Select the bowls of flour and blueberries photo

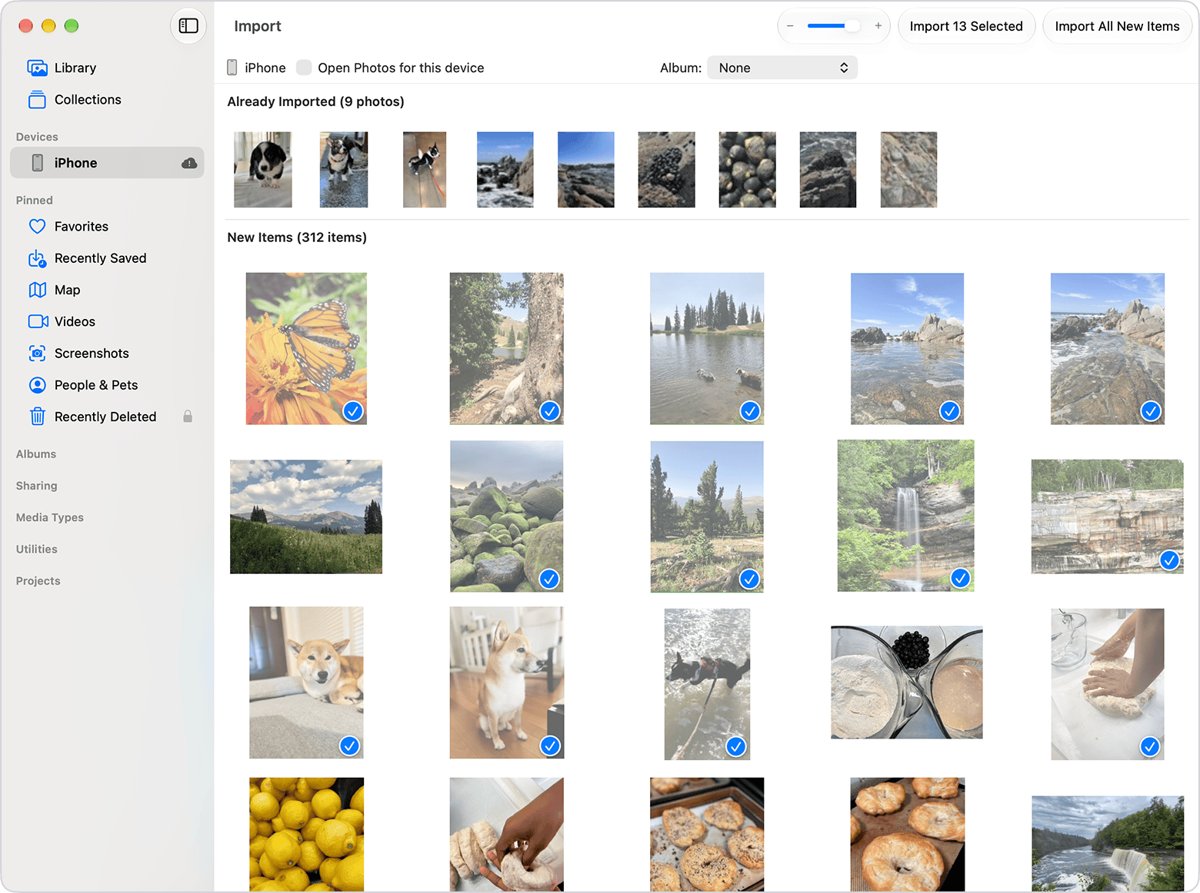907,682
